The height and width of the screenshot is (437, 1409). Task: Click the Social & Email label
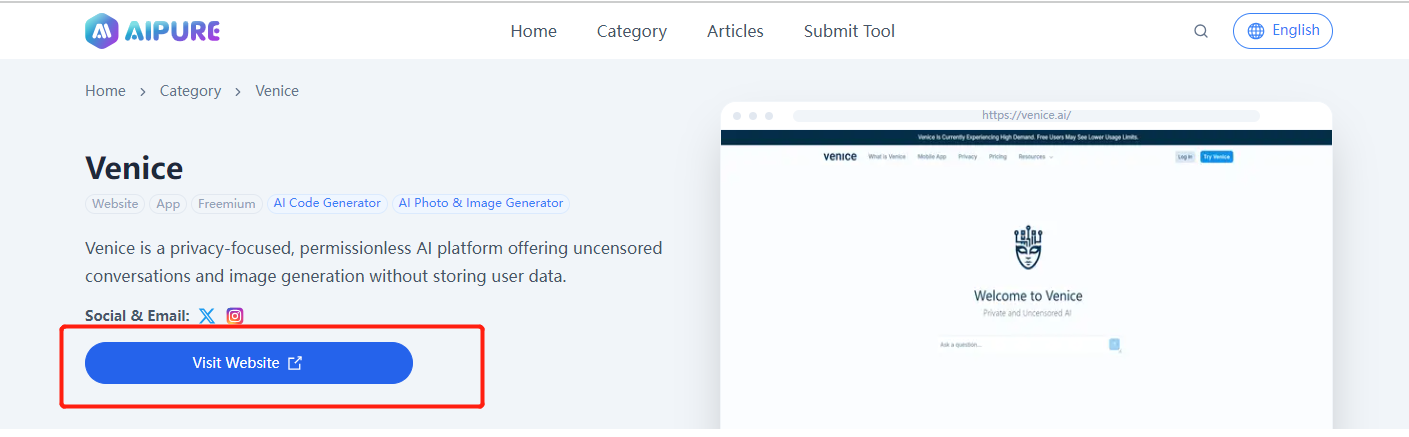tap(137, 316)
